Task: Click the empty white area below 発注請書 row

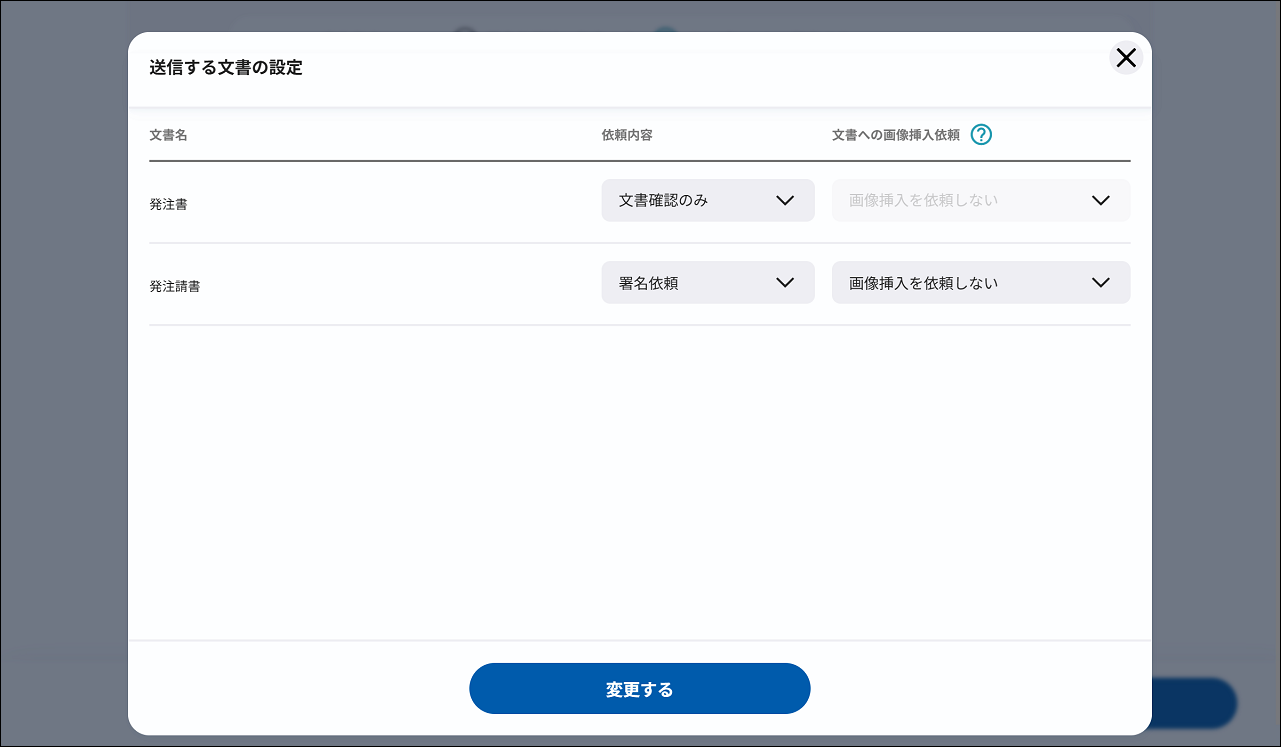Action: click(x=640, y=480)
